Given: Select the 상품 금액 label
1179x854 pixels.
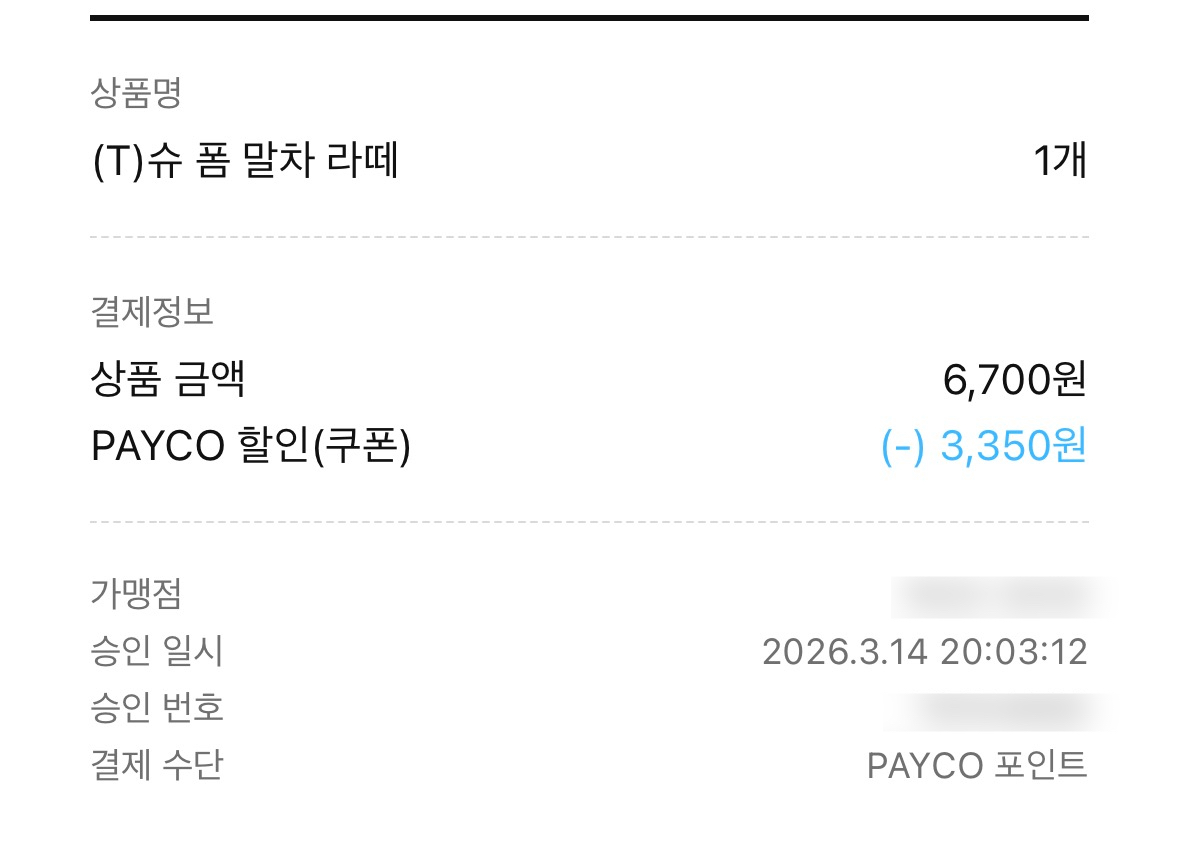Looking at the screenshot, I should 168,379.
